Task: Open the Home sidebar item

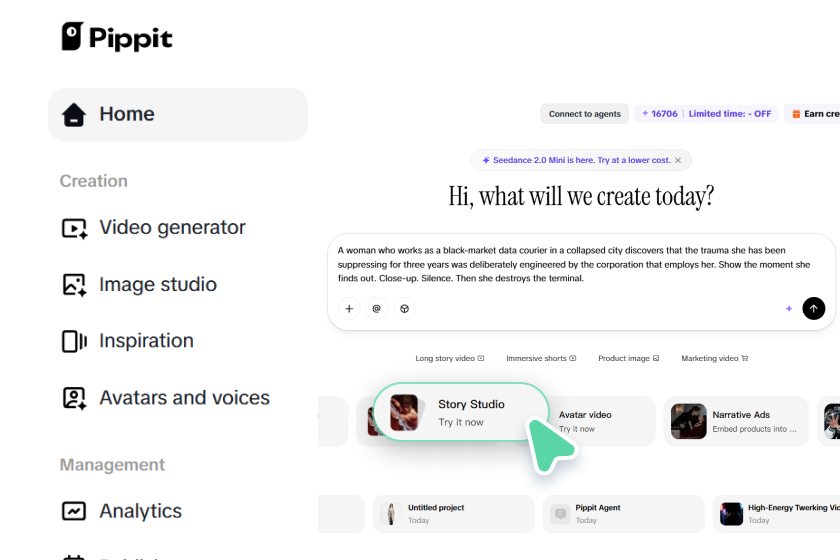Action: (x=178, y=114)
